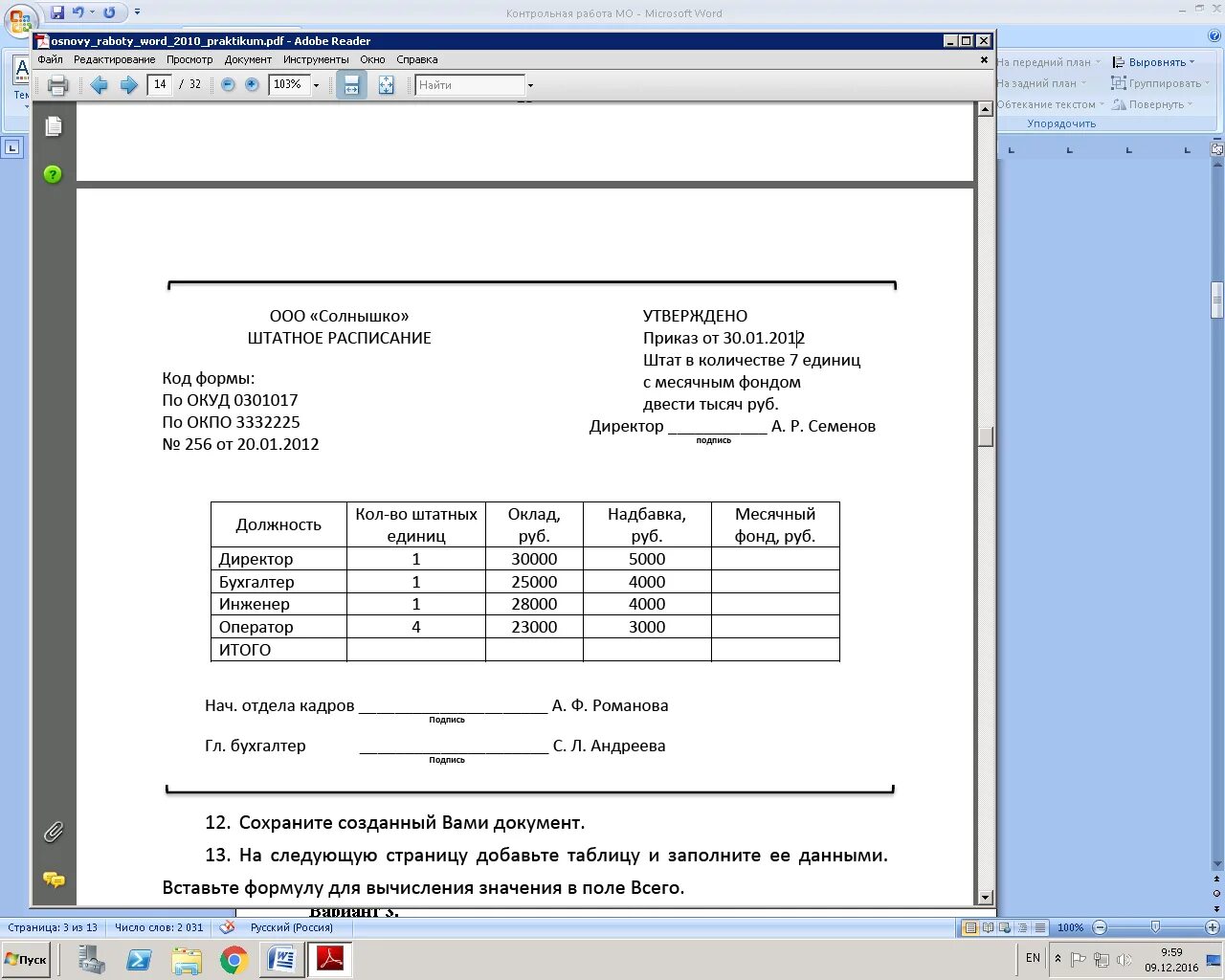
Task: Switch Word to Draft view
Action: tap(1040, 927)
